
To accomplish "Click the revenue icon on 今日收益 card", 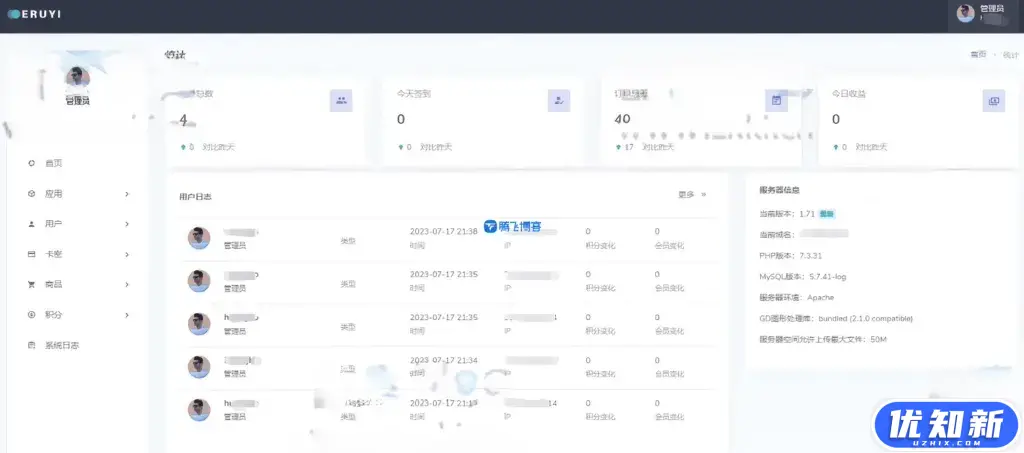I will tap(993, 100).
